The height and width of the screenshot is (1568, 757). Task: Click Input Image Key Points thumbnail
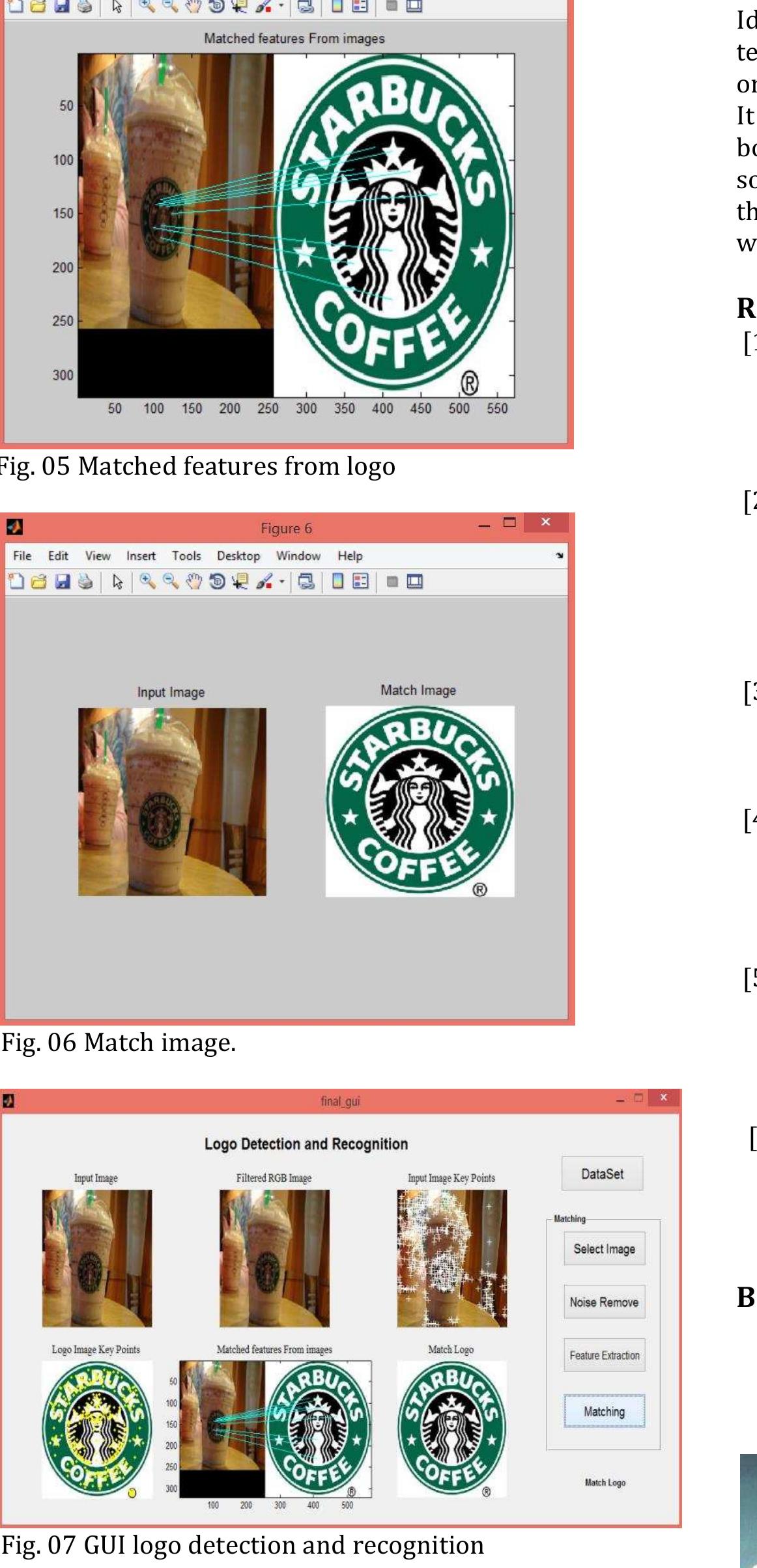tap(452, 1258)
